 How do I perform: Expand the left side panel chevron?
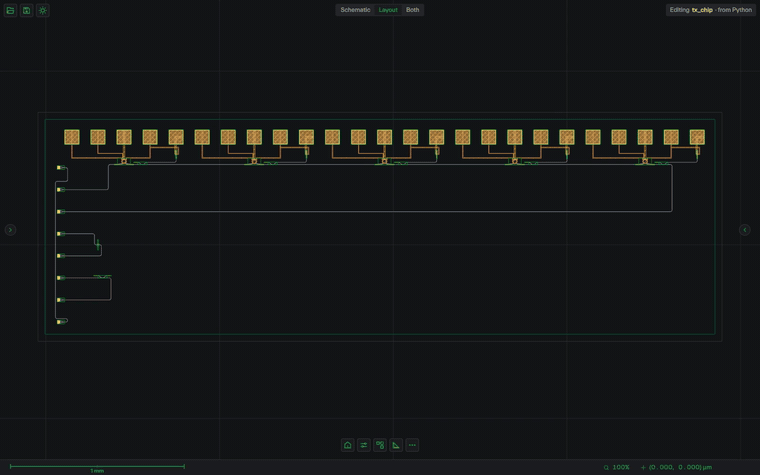10,230
